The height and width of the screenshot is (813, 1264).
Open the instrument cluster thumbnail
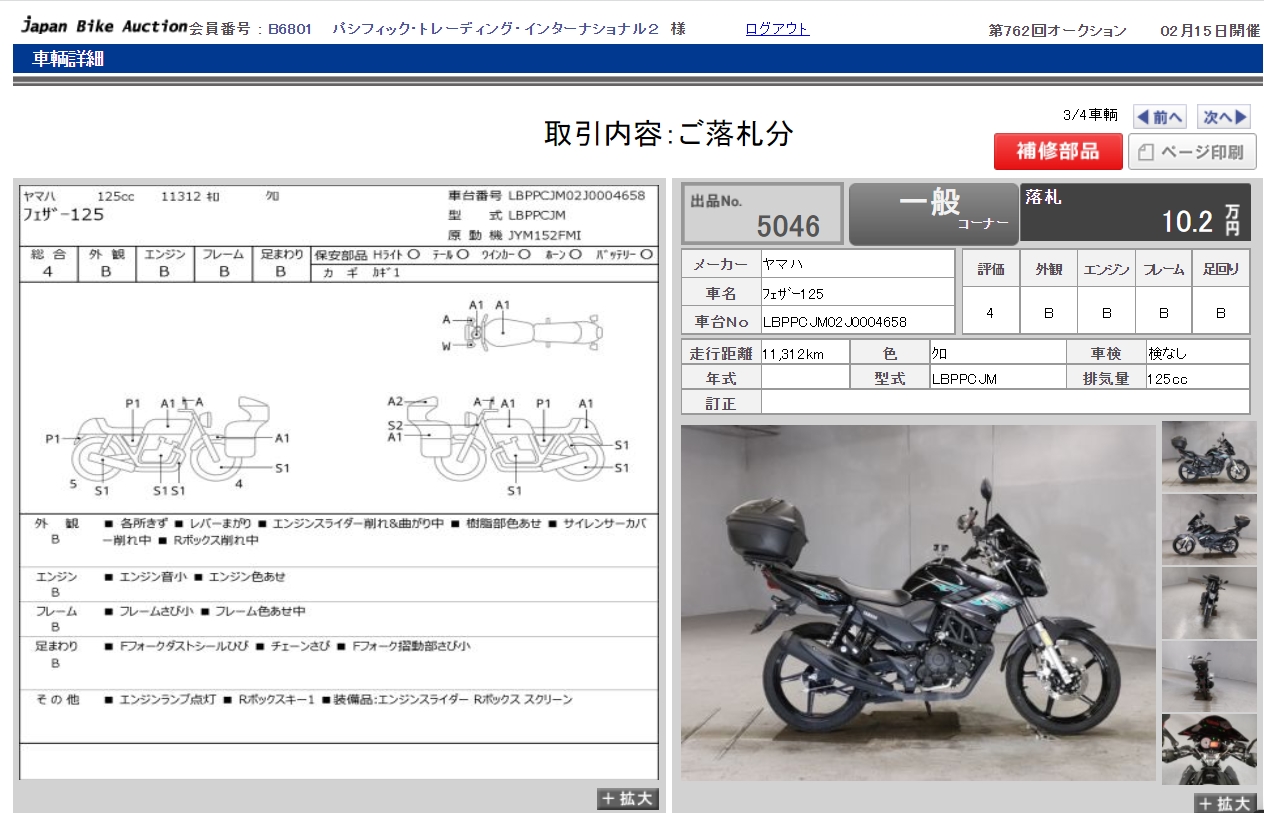(x=1209, y=749)
